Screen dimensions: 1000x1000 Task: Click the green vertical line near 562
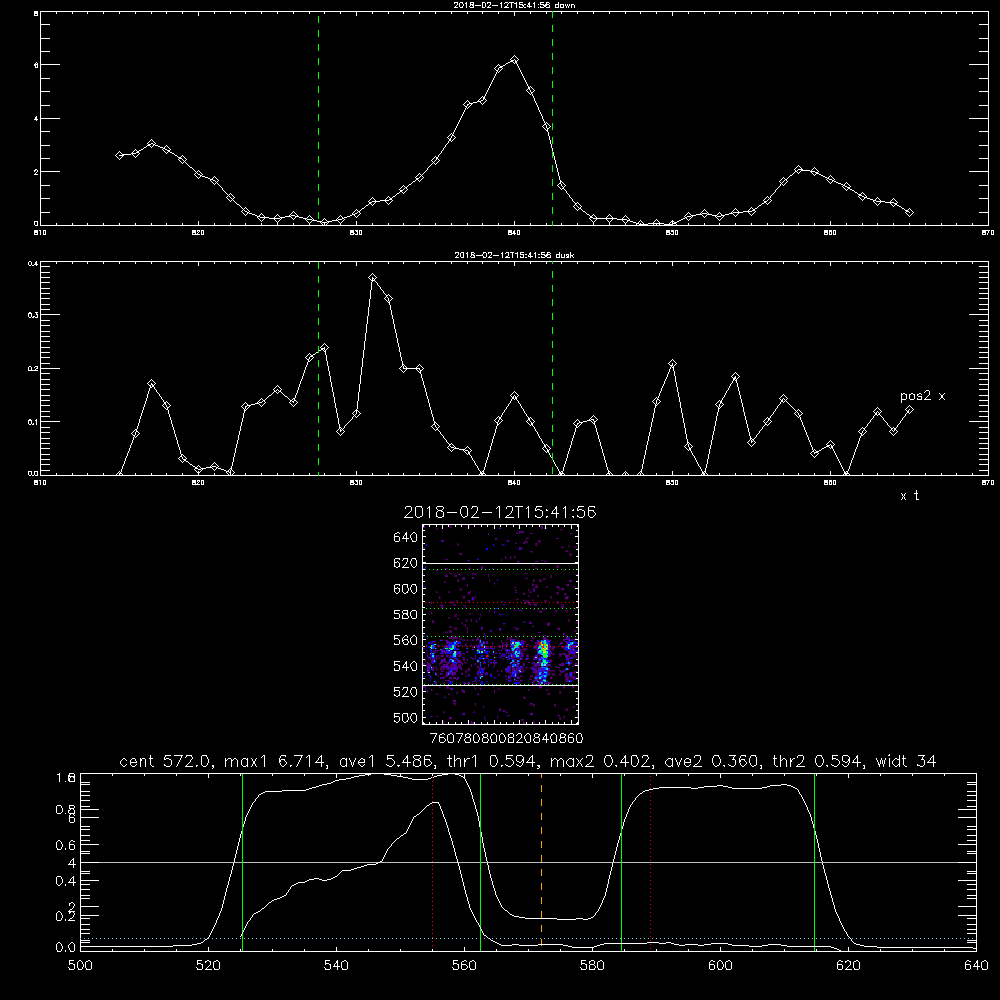[x=480, y=860]
